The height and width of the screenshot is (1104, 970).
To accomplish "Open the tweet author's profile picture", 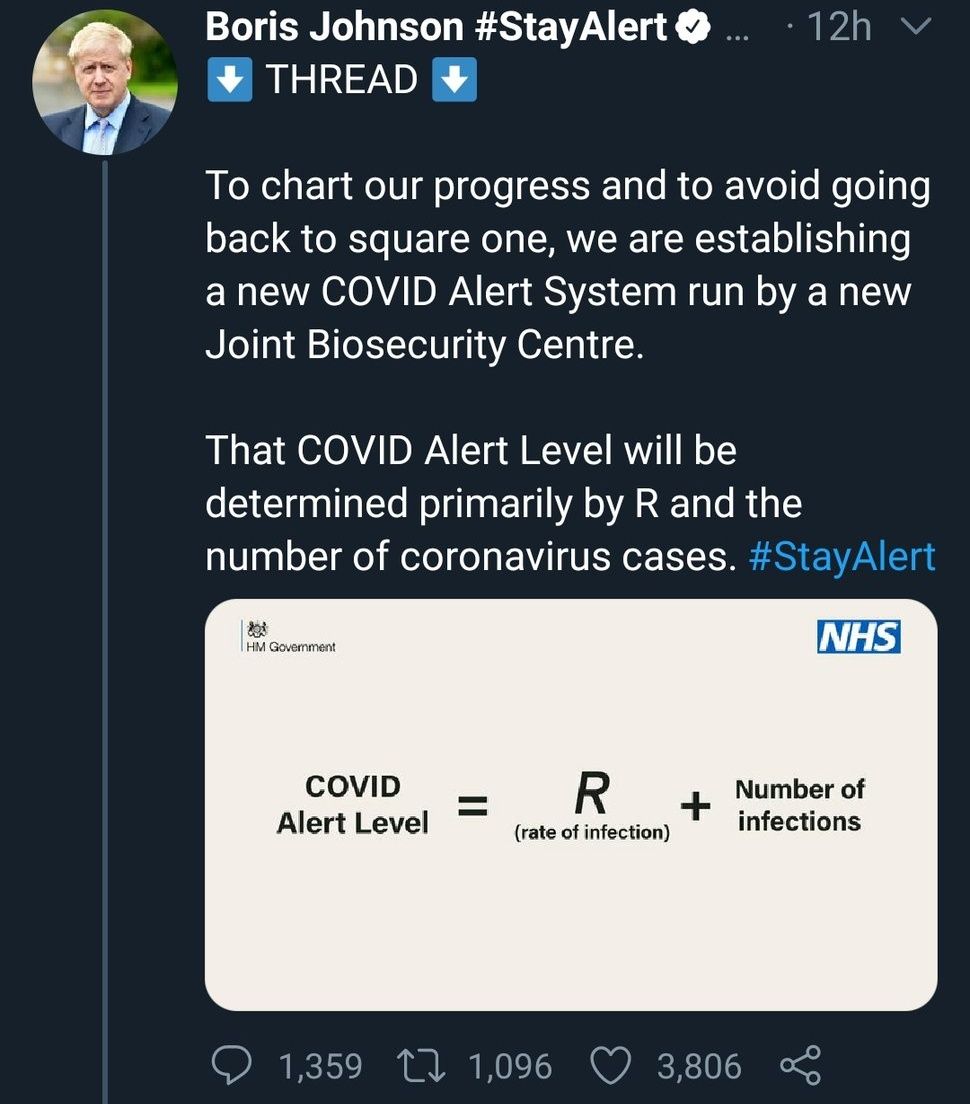I will 104,82.
